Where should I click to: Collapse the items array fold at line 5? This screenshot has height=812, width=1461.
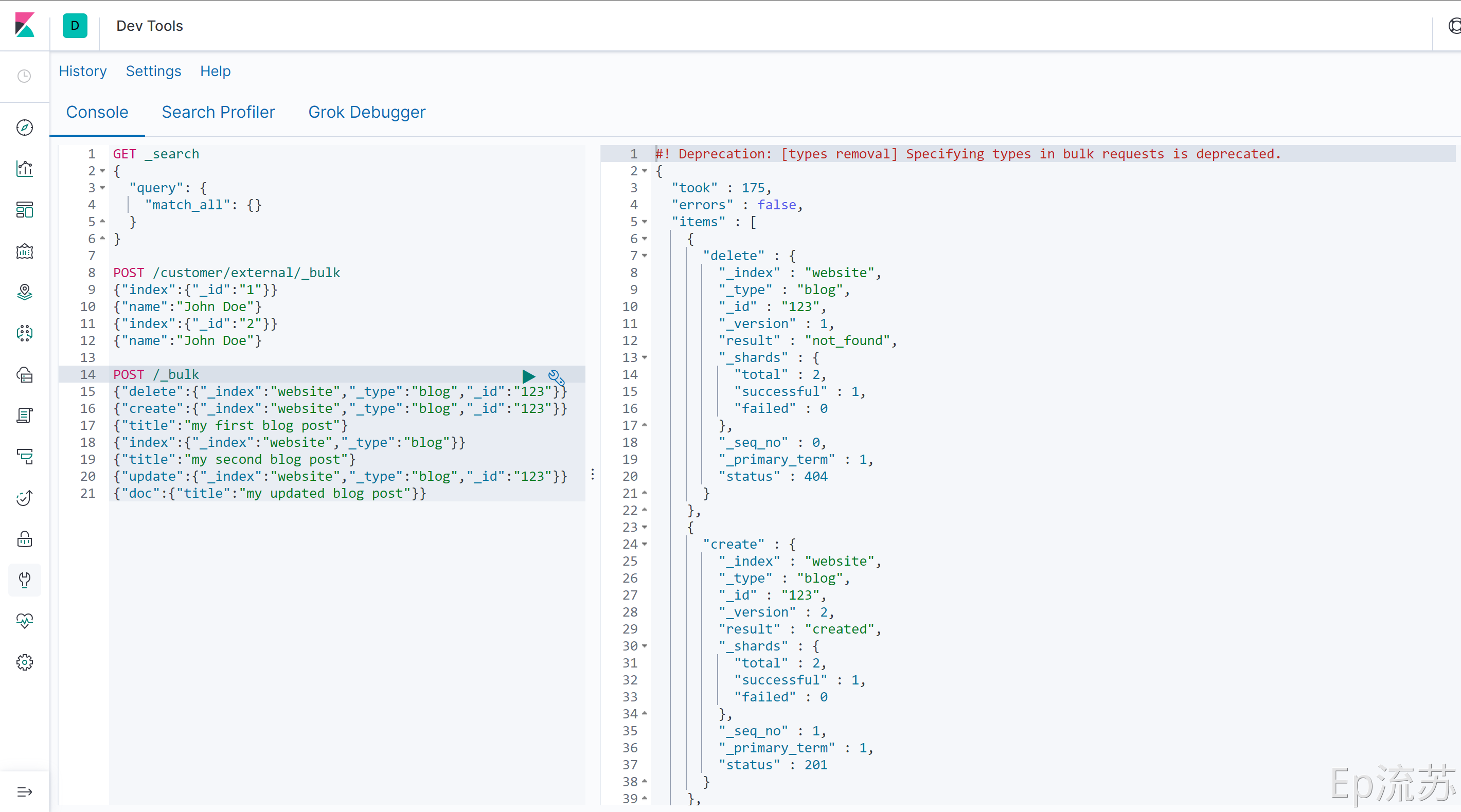coord(644,222)
